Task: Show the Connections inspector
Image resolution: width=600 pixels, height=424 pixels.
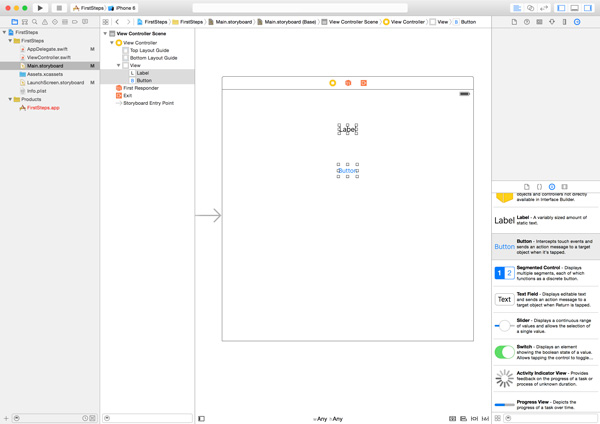Action: click(577, 22)
